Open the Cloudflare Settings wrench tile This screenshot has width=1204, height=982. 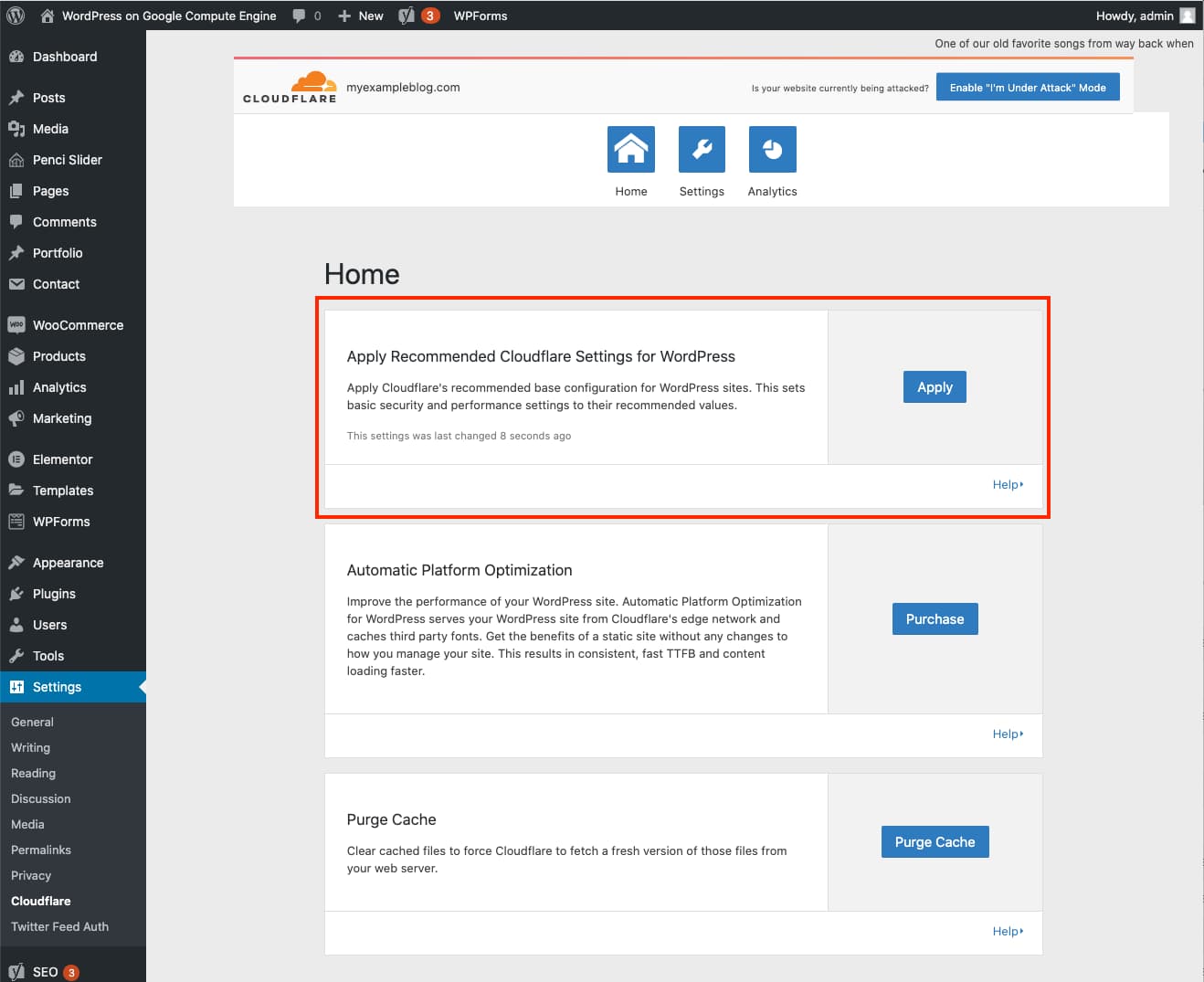702,149
